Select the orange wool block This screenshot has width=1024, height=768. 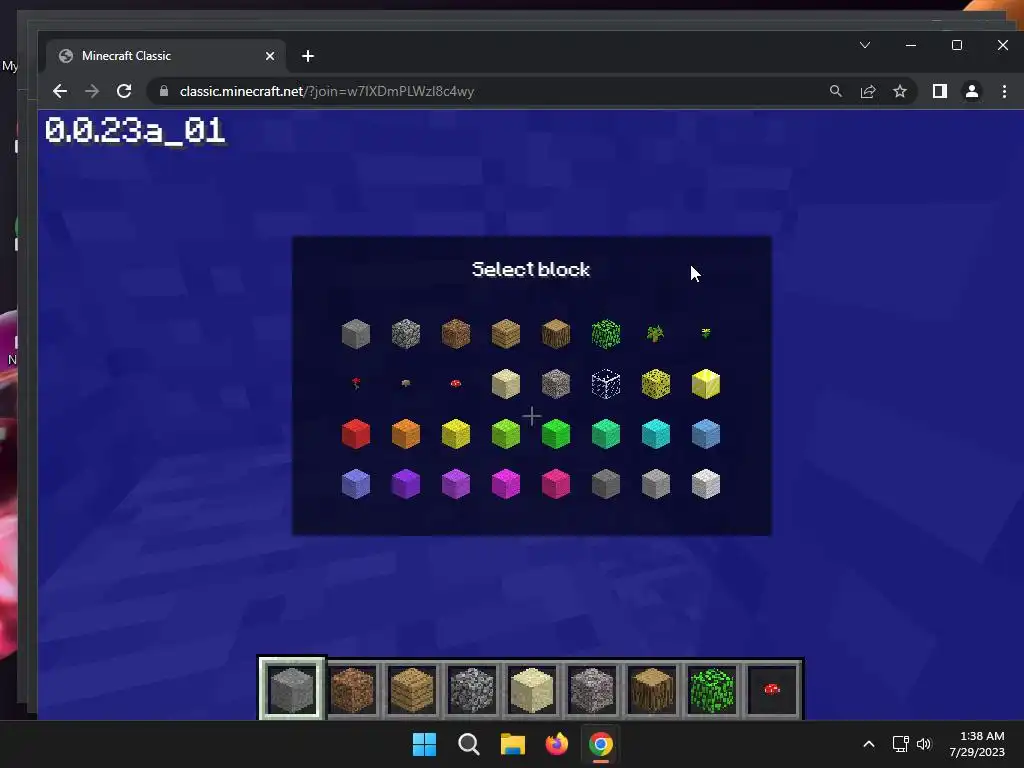coord(406,434)
